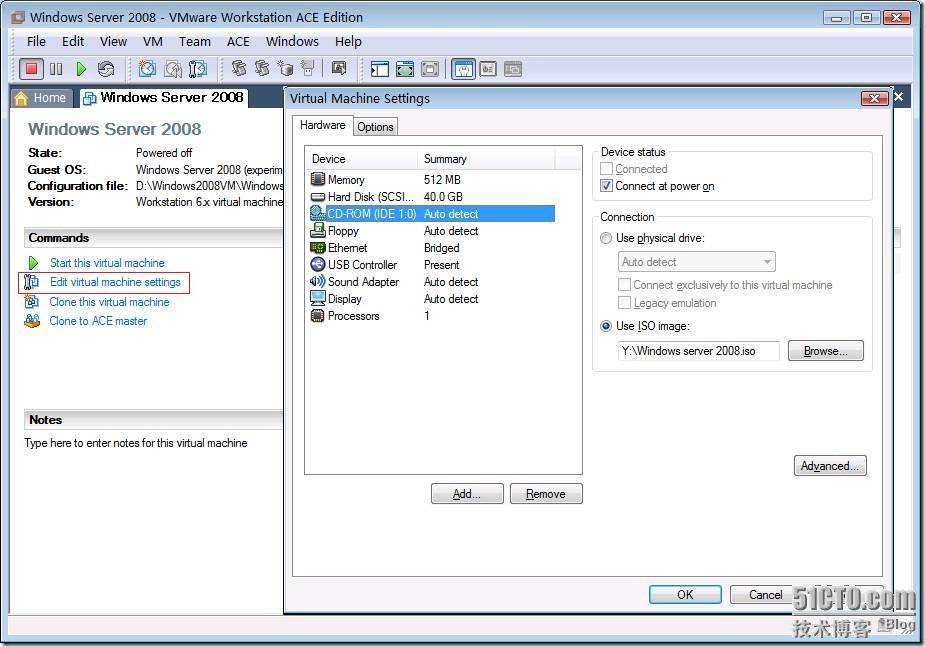Image resolution: width=925 pixels, height=647 pixels.
Task: Uncheck Connect at power on
Action: point(606,186)
